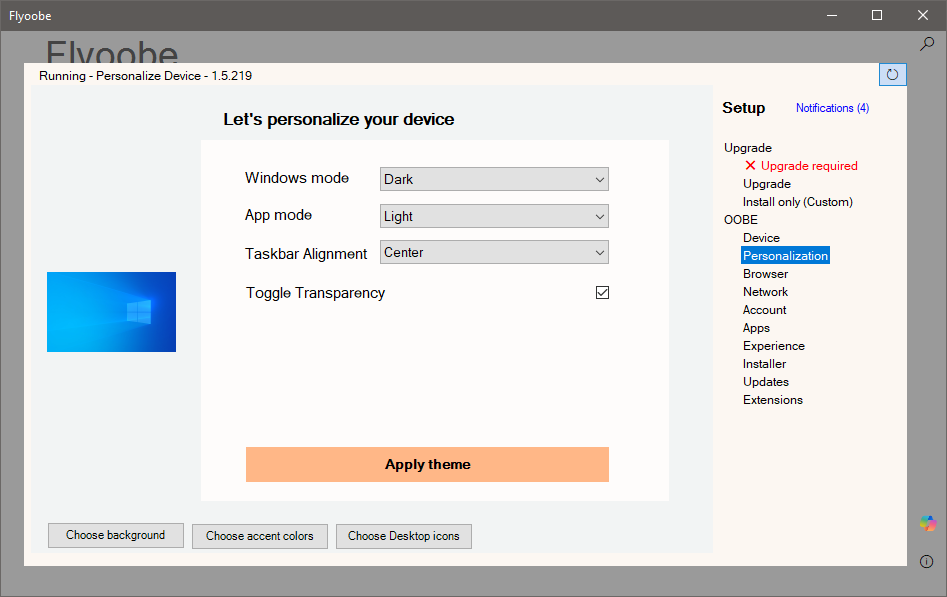Viewport: 947px width, 597px height.
Task: Select Install only (Custom) item
Action: [x=797, y=202]
